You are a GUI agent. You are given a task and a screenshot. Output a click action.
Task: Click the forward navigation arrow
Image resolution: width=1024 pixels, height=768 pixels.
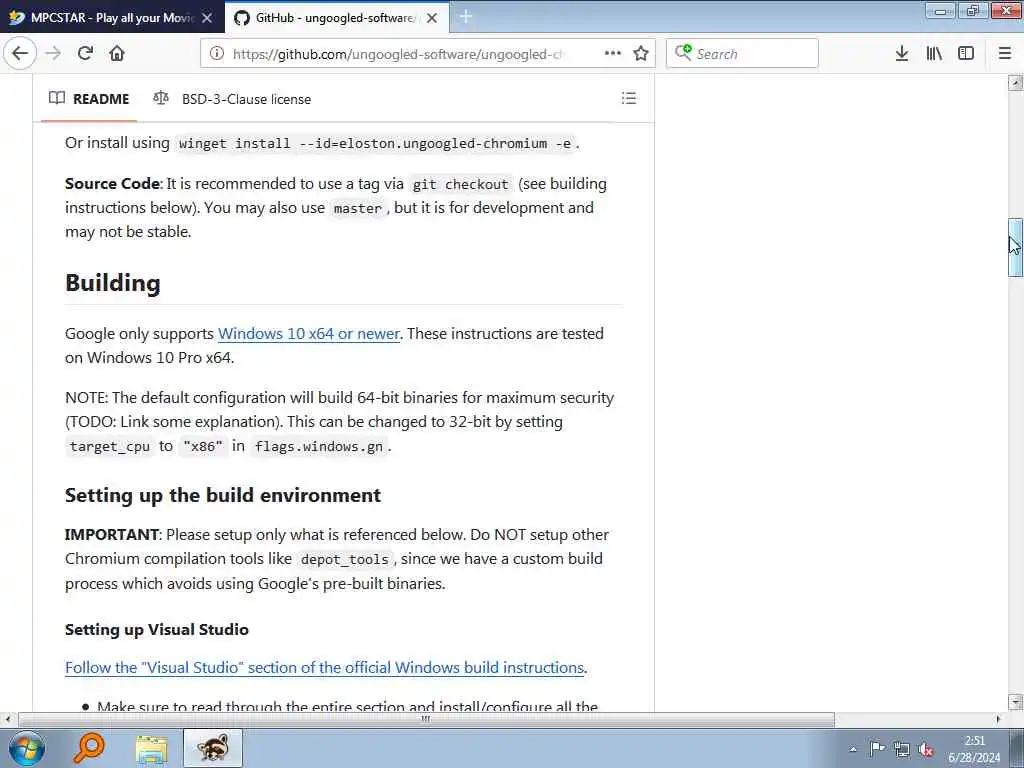click(54, 53)
